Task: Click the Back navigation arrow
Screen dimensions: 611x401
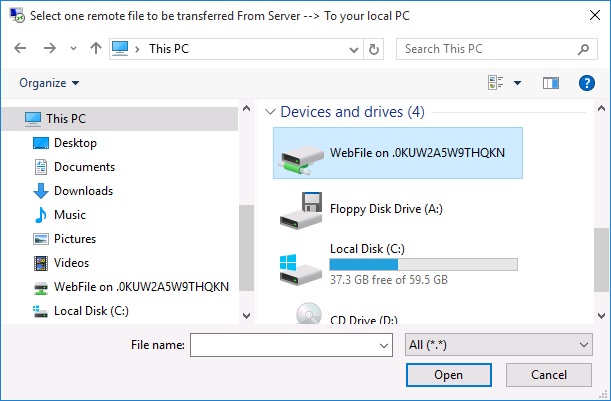Action: click(21, 49)
